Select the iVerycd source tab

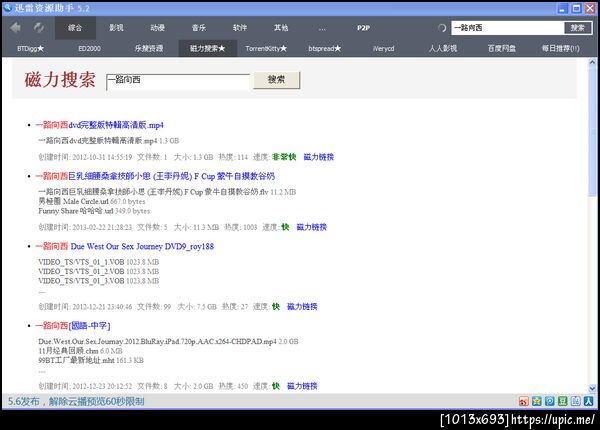pos(383,49)
